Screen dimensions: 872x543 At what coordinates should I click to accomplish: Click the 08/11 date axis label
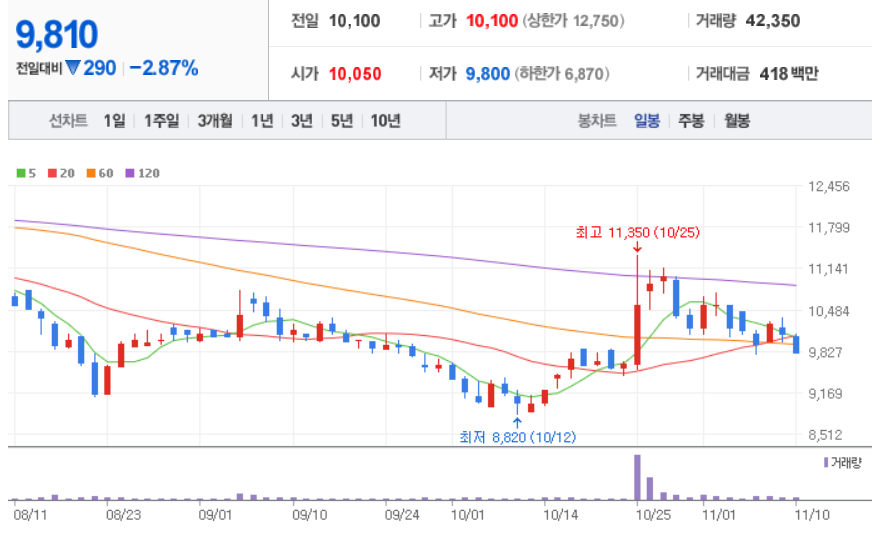point(30,515)
